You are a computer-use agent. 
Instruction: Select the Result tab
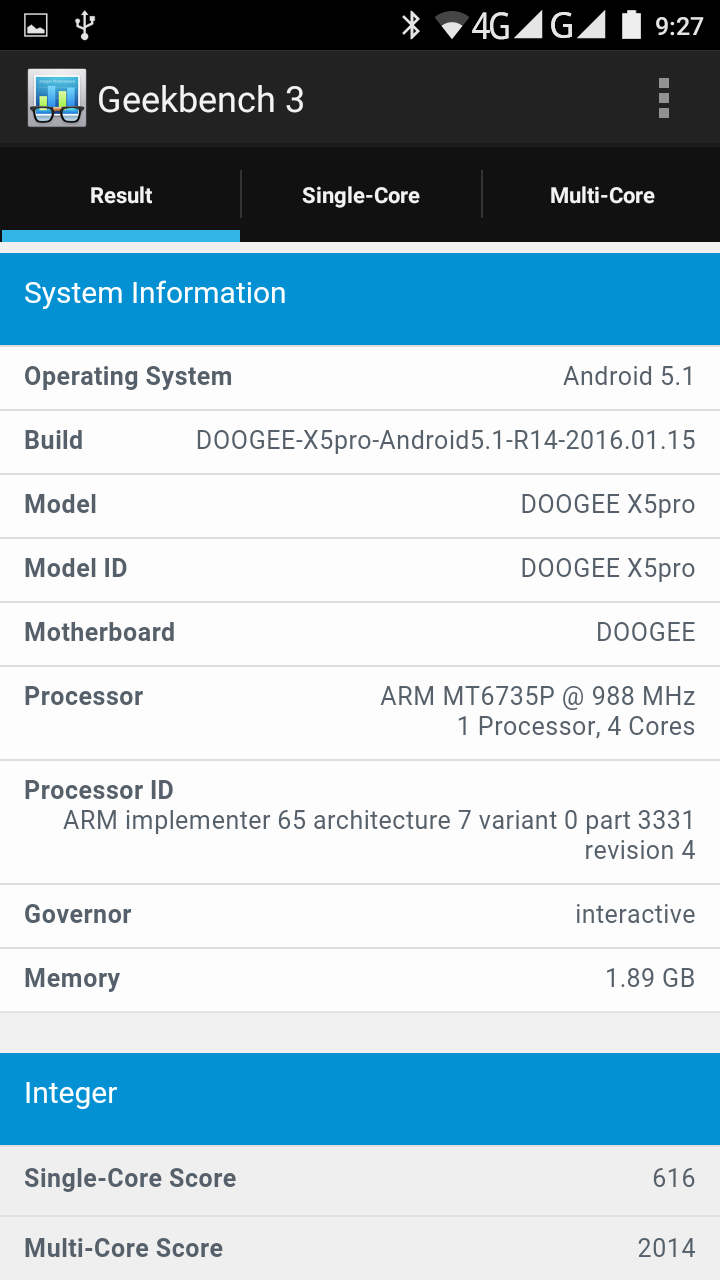click(x=121, y=196)
